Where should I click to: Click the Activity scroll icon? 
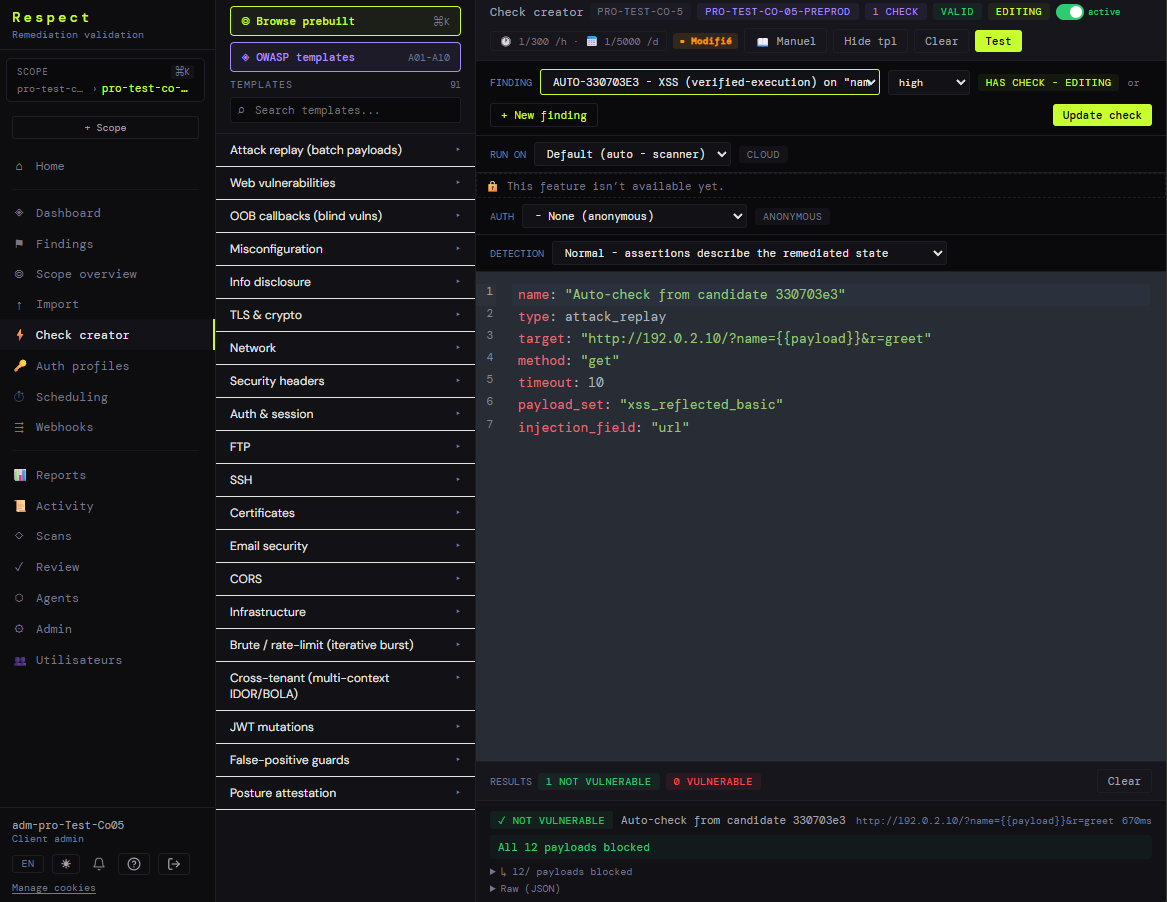(x=19, y=506)
